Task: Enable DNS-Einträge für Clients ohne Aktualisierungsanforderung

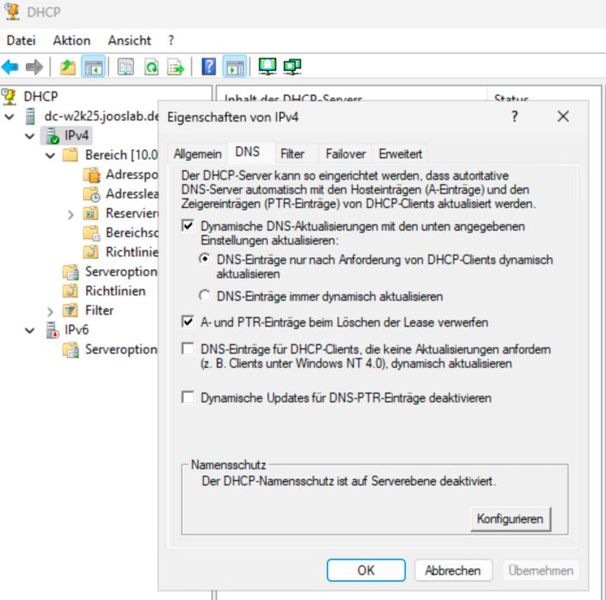Action: pos(188,349)
